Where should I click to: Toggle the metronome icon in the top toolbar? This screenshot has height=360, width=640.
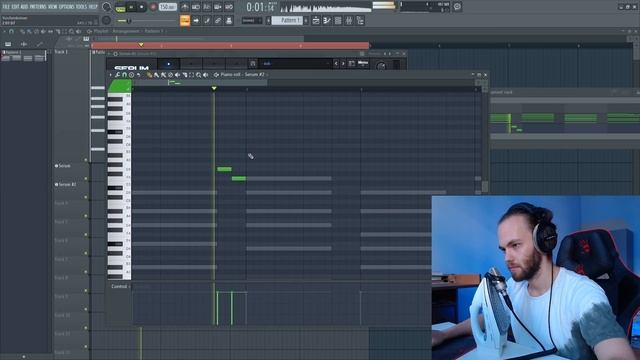pos(184,7)
